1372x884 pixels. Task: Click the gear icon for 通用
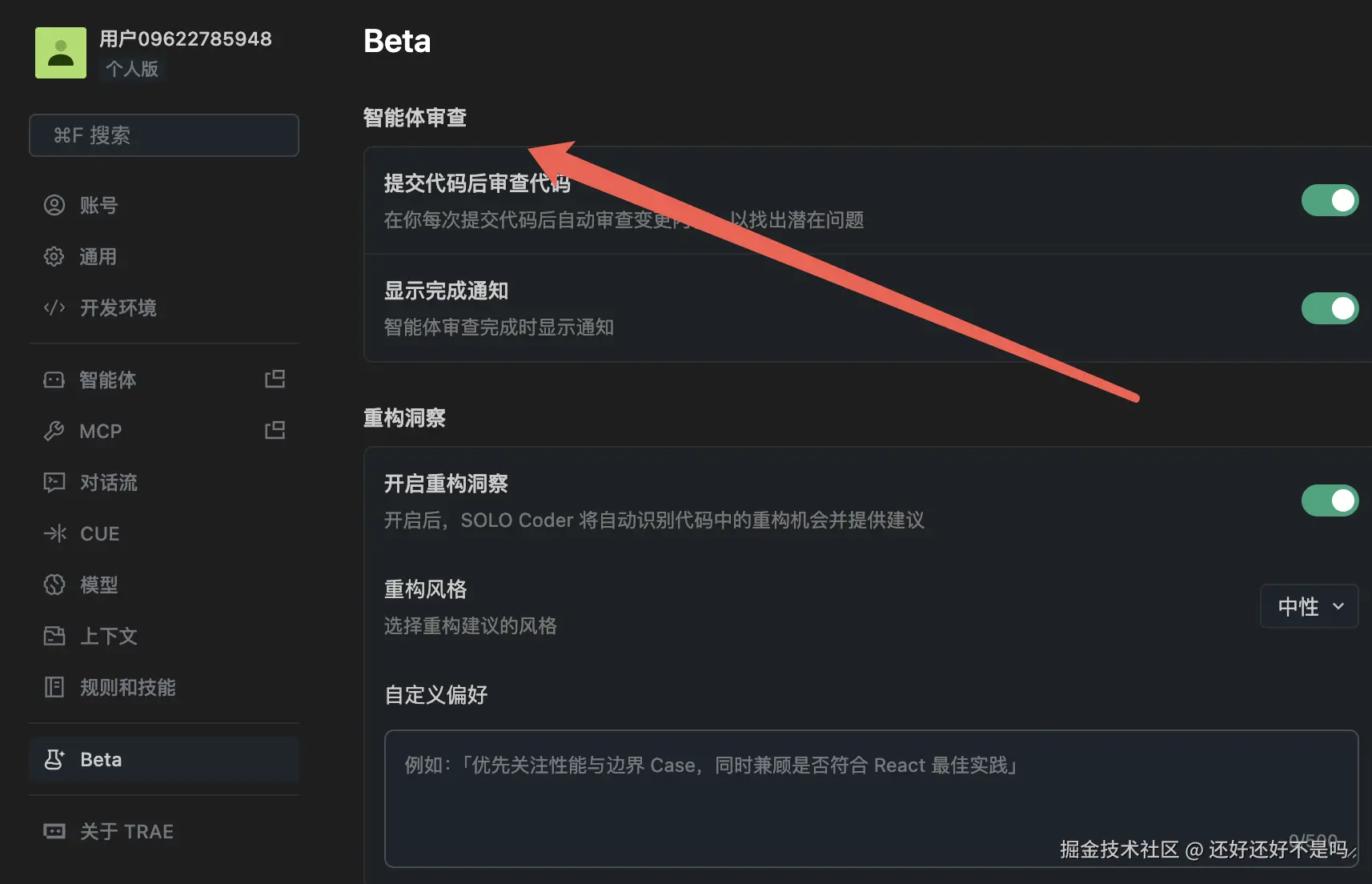(54, 257)
